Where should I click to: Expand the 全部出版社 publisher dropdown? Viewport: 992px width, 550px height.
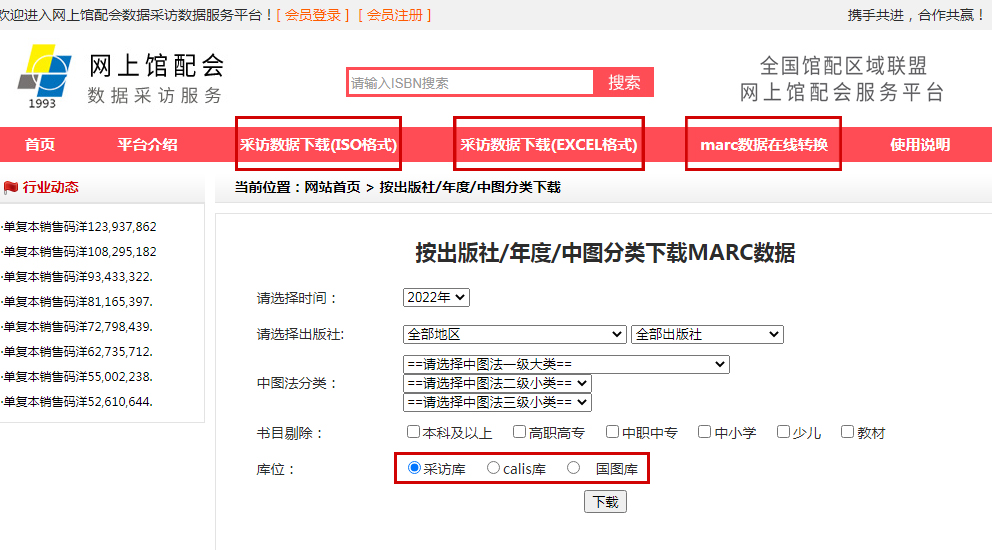[707, 334]
